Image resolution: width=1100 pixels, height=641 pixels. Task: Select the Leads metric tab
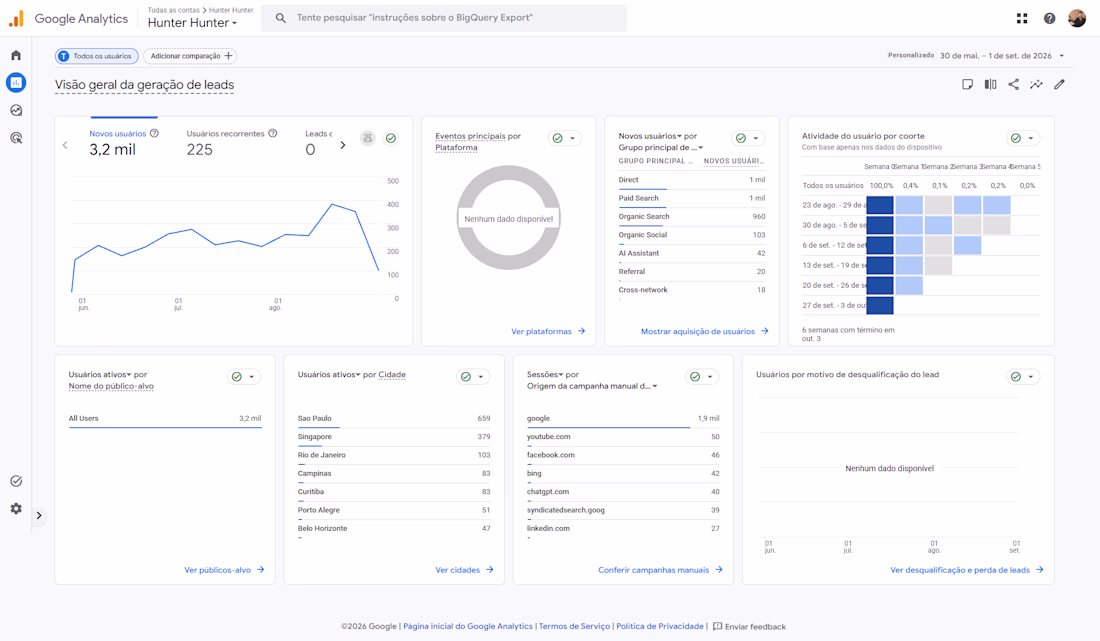[x=318, y=142]
